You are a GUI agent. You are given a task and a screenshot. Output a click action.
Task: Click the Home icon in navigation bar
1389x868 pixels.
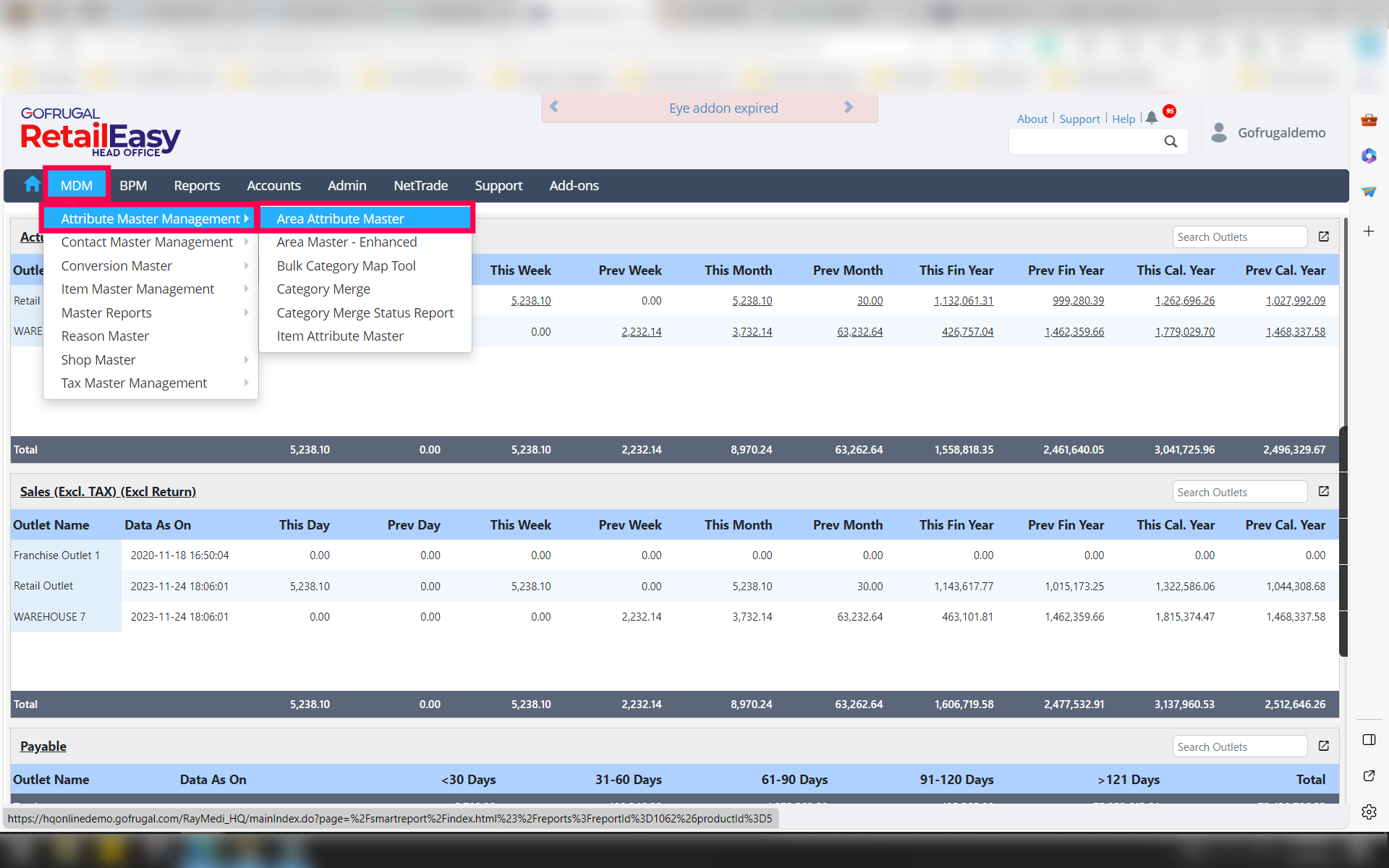click(32, 185)
